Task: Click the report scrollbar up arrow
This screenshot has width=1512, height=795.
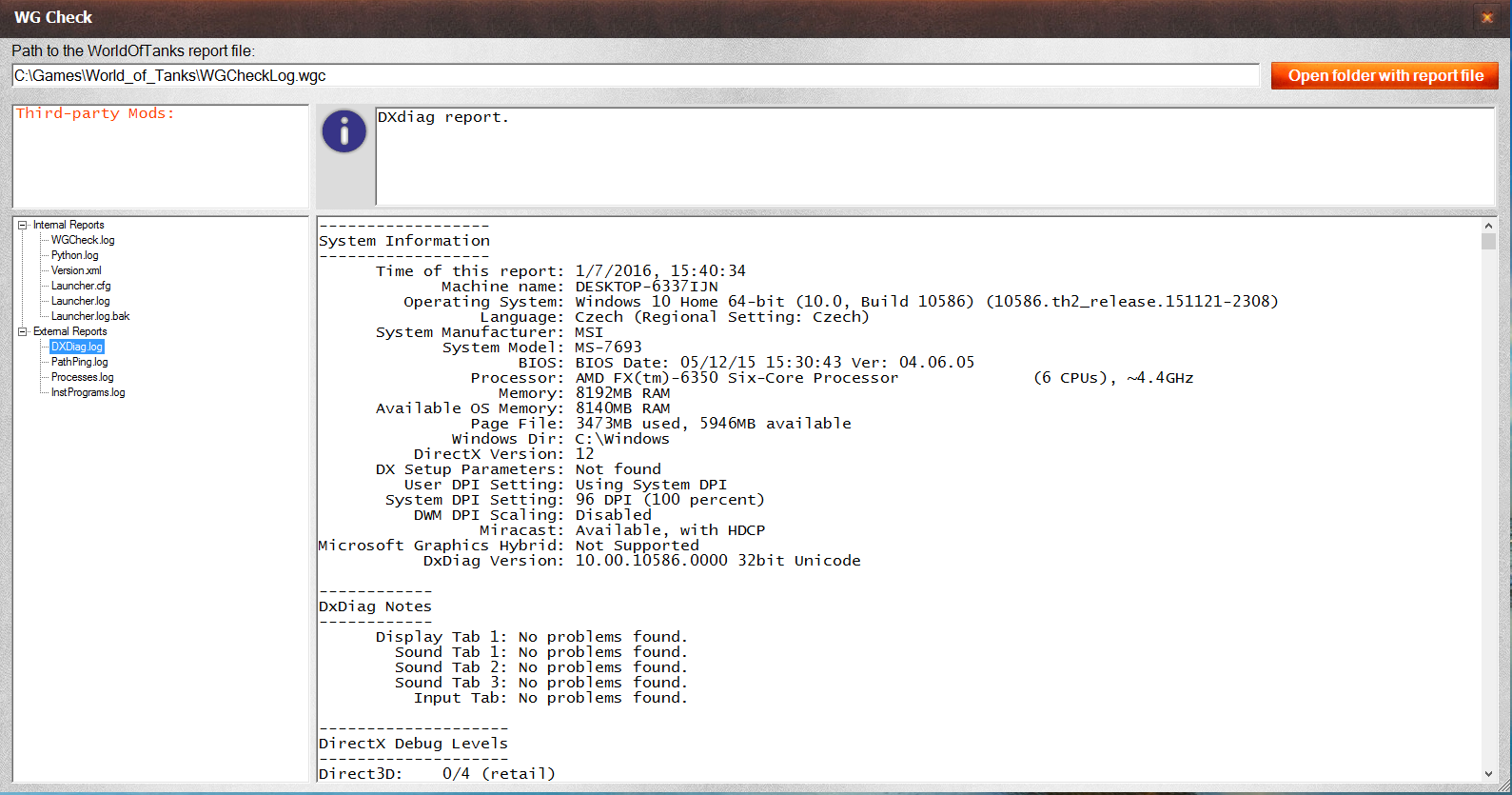Action: tap(1488, 227)
